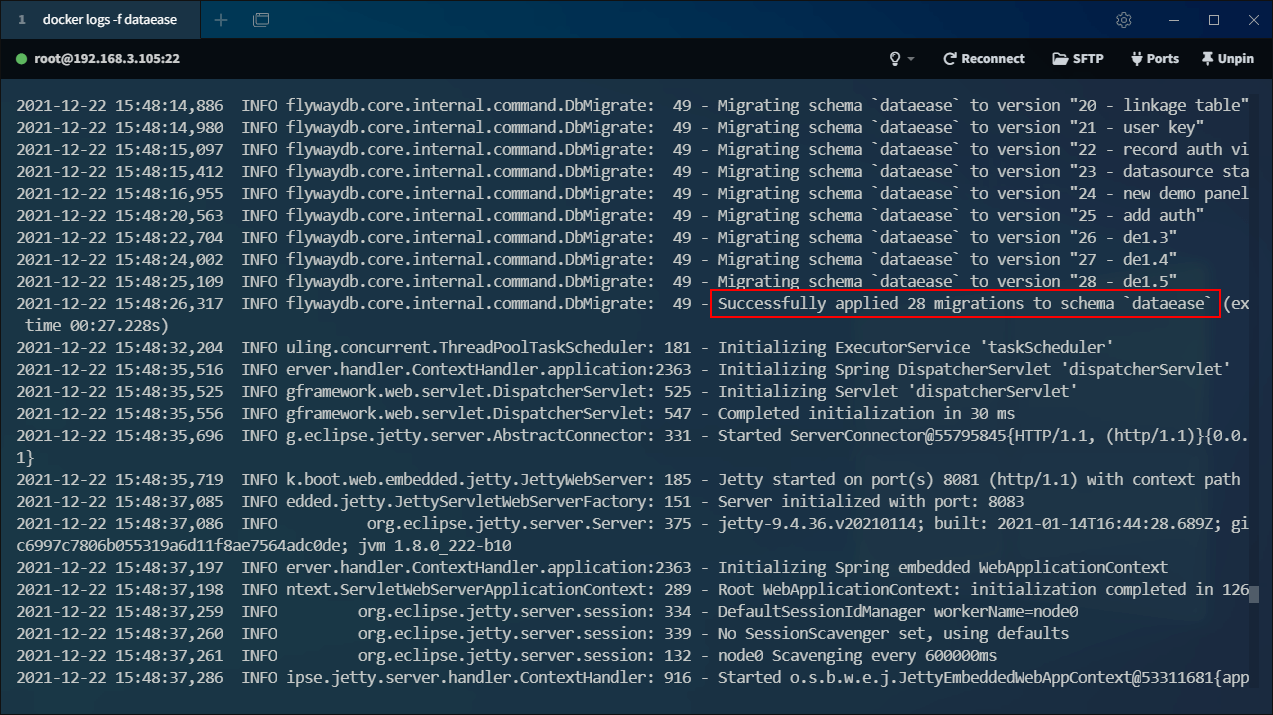Expand the dropdown arrow beside the lightbulb
This screenshot has width=1273, height=715.
click(911, 59)
